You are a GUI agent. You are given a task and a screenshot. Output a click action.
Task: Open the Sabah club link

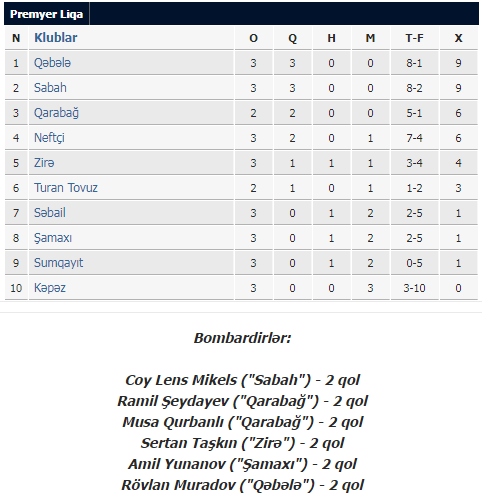pyautogui.click(x=50, y=88)
